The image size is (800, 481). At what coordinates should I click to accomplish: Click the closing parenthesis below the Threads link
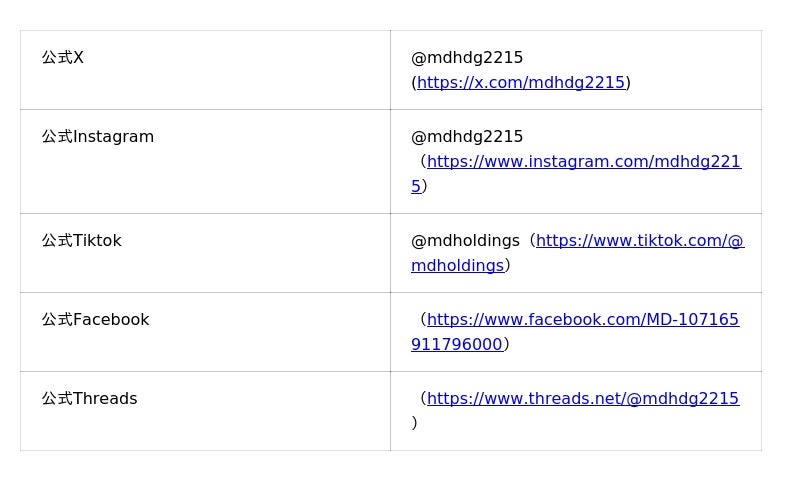click(414, 423)
